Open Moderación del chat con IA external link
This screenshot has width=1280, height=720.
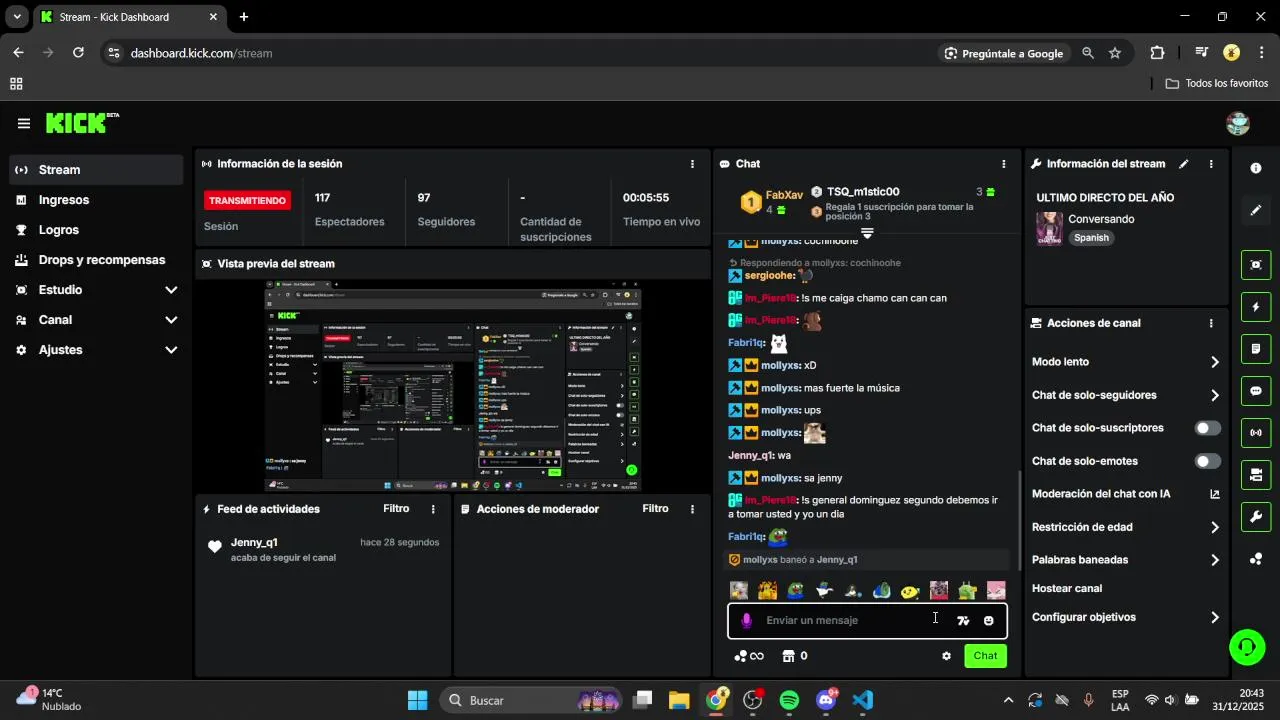[1215, 494]
